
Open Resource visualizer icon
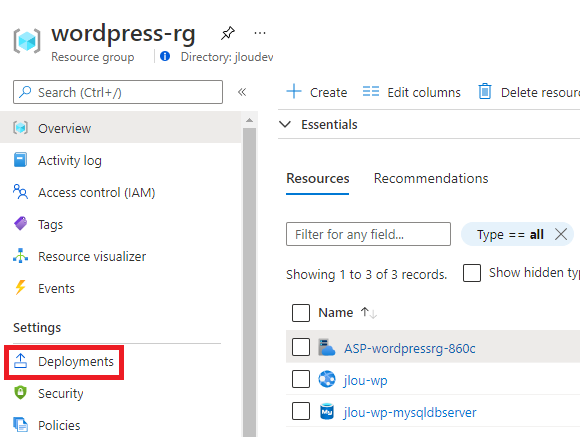(20, 256)
